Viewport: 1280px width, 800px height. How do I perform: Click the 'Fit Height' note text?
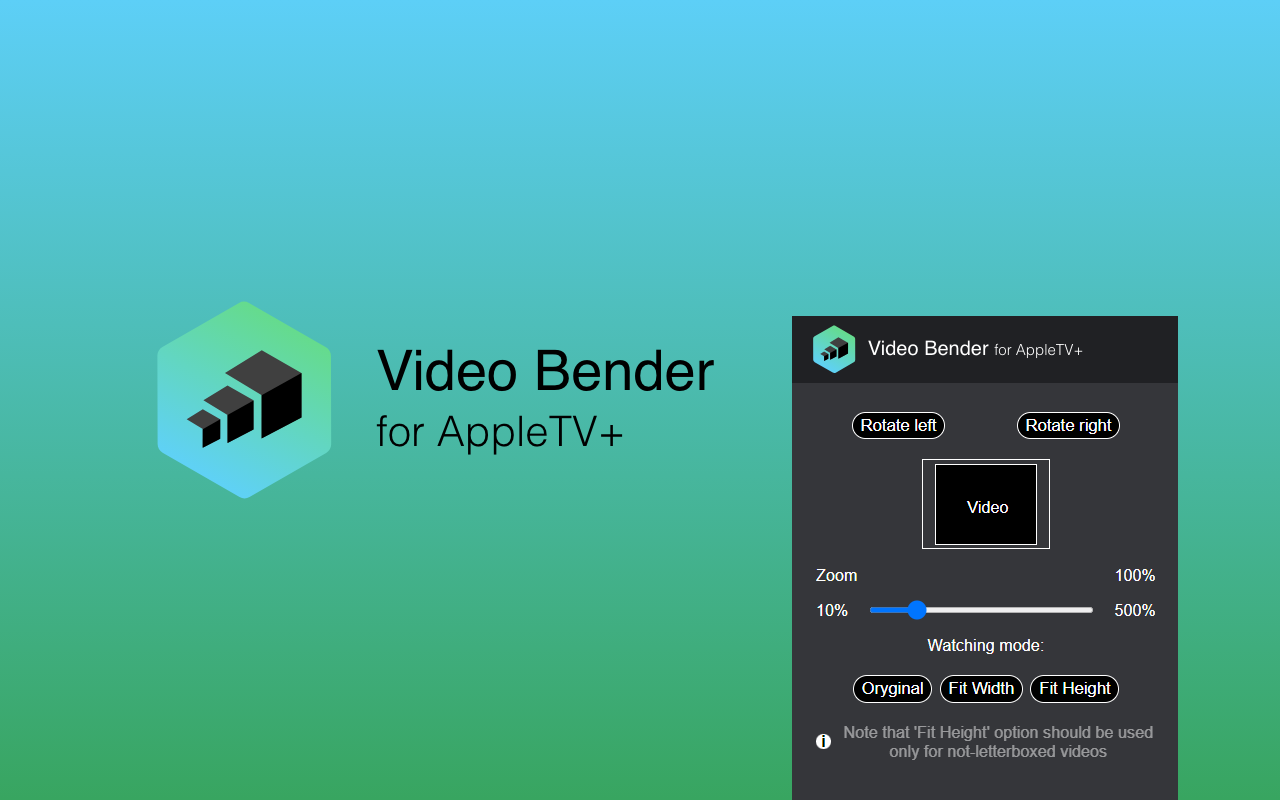(998, 741)
